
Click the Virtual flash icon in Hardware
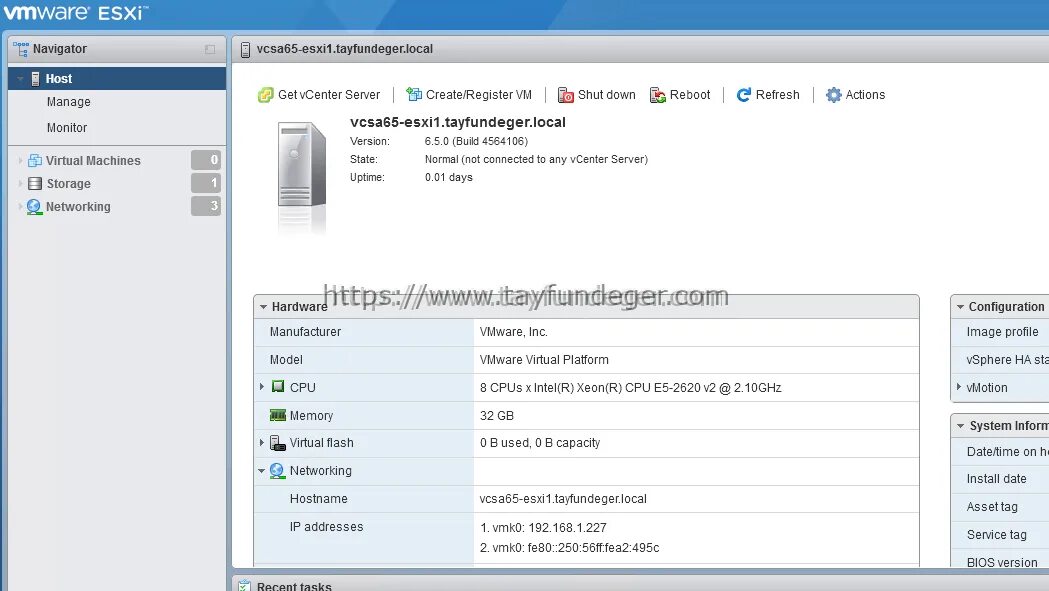click(278, 443)
